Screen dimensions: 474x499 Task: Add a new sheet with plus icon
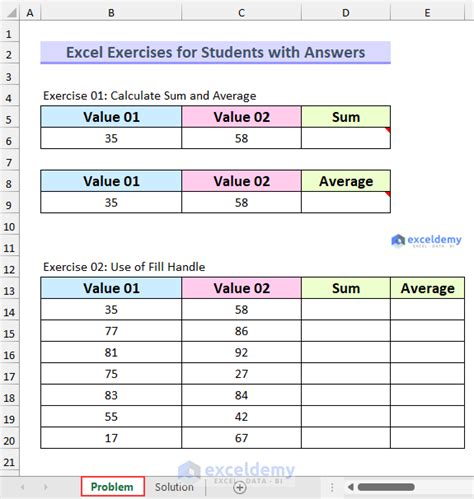tap(240, 488)
